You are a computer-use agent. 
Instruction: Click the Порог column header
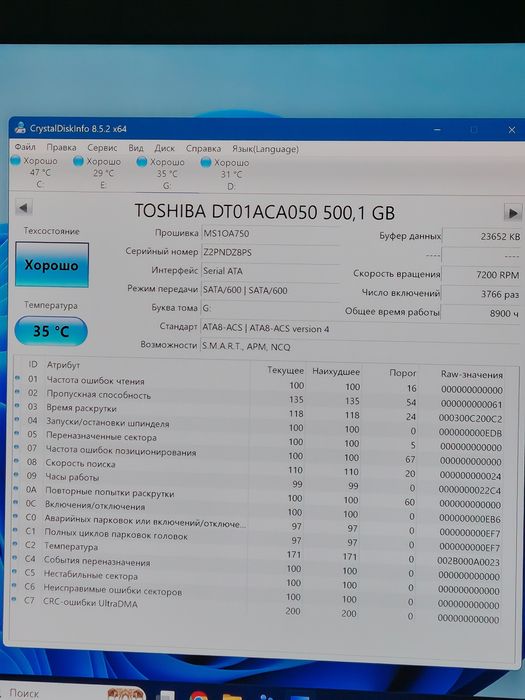(x=403, y=373)
